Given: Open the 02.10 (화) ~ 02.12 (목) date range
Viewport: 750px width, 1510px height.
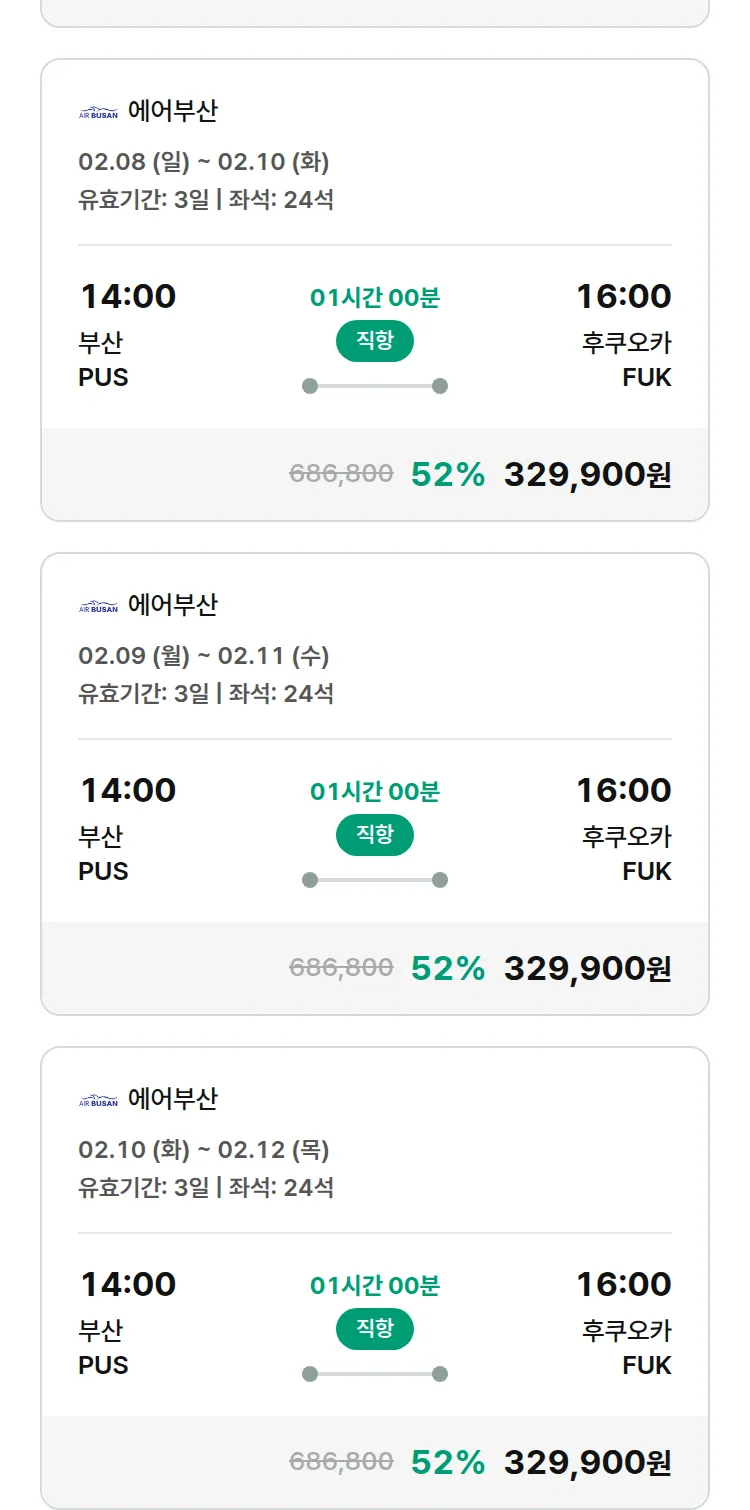Looking at the screenshot, I should pos(204,1150).
